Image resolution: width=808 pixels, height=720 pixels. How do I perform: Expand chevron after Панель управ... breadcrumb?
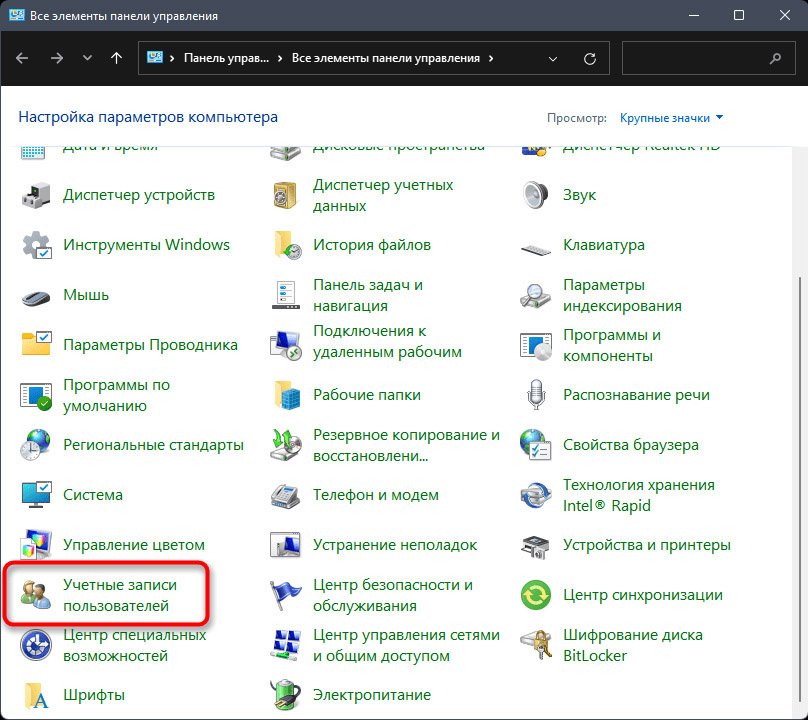[280, 58]
